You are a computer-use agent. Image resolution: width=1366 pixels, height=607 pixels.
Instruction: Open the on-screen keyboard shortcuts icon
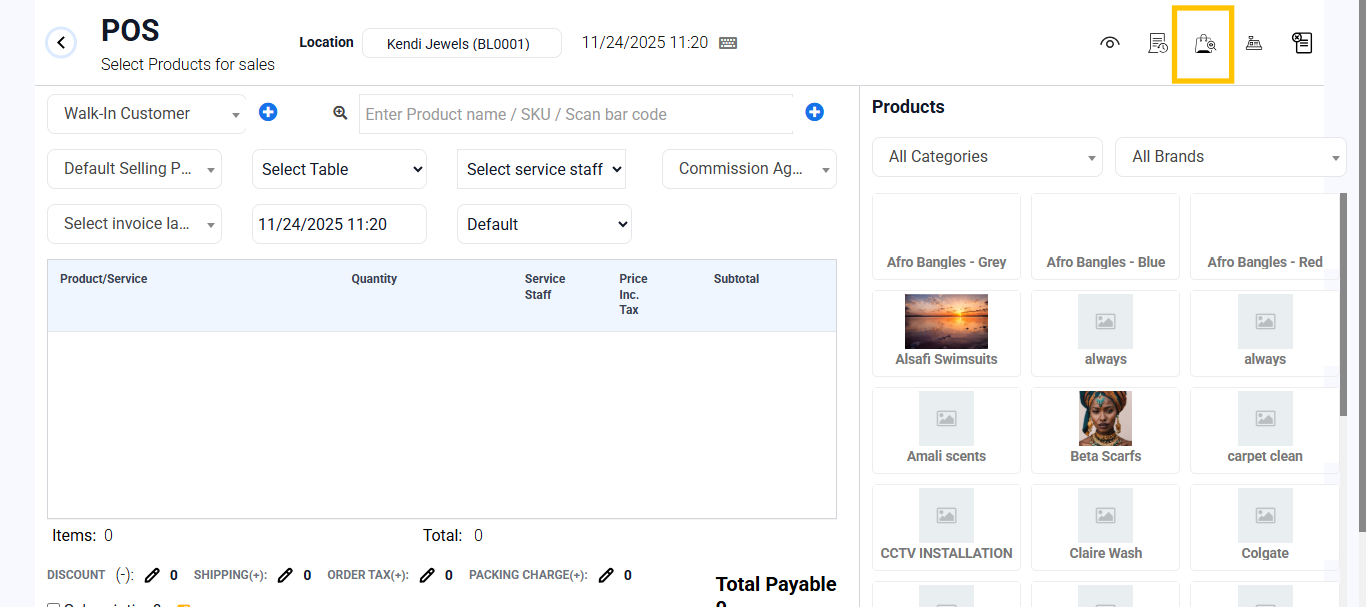tap(728, 43)
